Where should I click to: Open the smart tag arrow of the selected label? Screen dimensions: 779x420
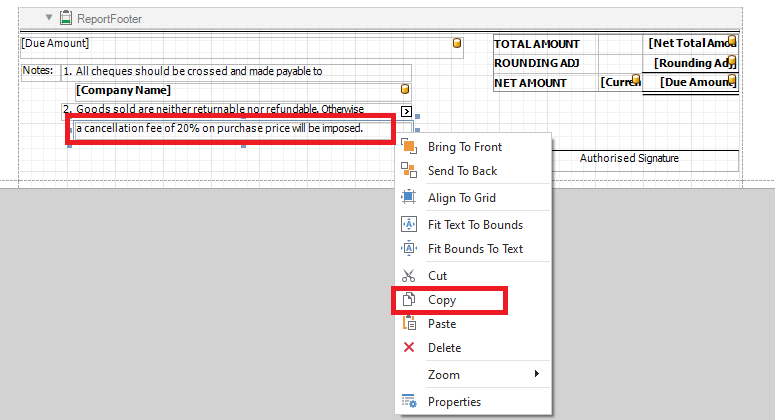click(x=406, y=111)
